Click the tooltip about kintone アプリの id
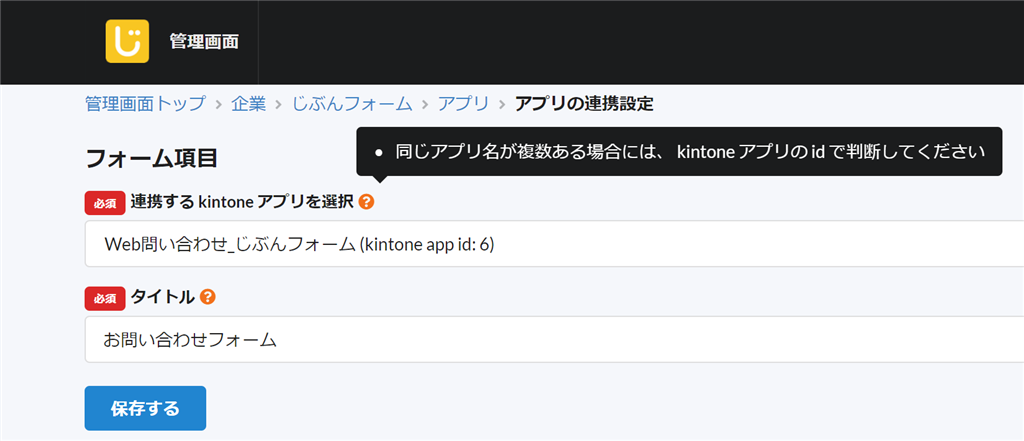 point(679,152)
